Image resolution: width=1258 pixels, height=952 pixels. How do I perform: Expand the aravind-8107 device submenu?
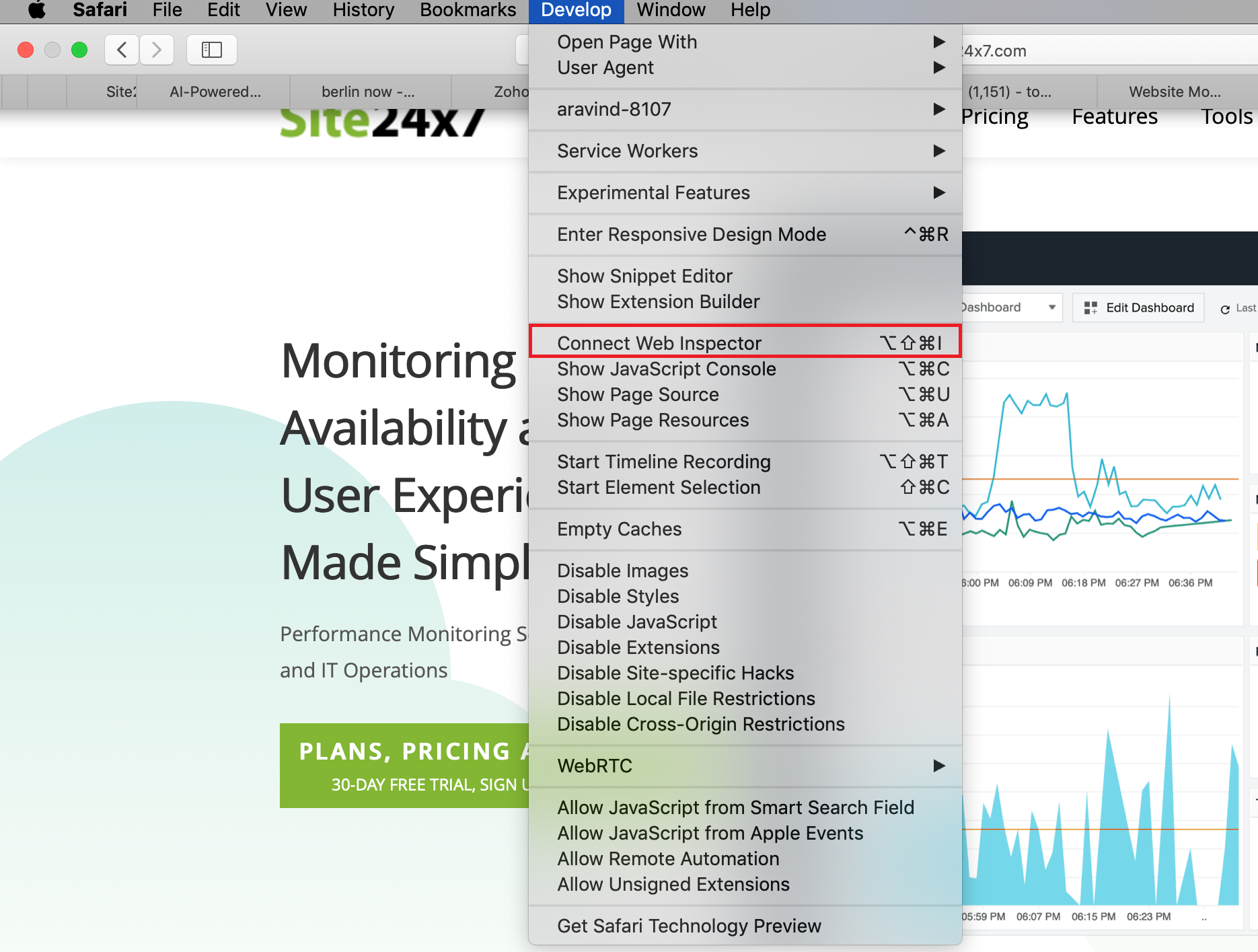pos(745,109)
